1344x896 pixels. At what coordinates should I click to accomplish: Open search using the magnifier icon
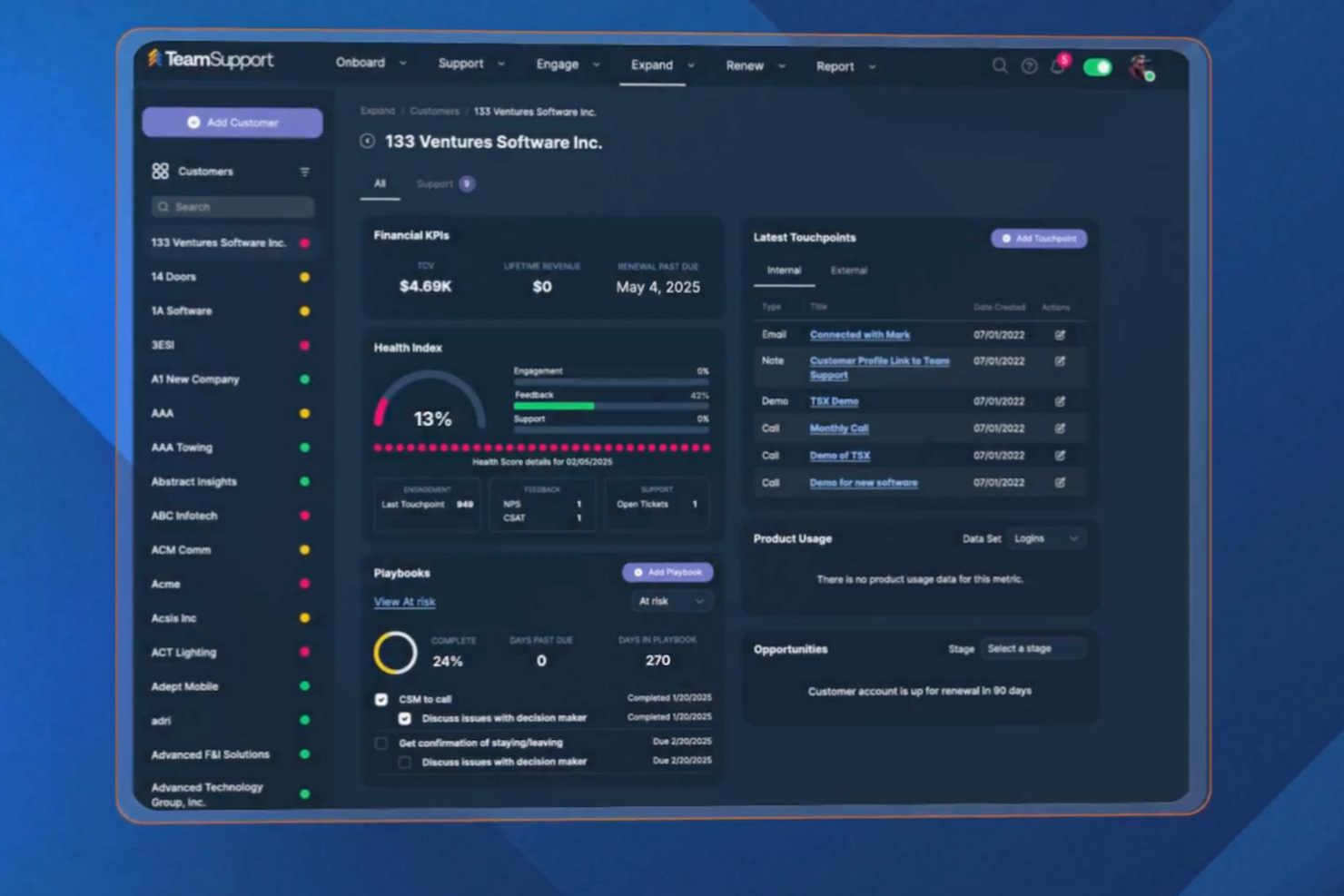click(x=999, y=65)
